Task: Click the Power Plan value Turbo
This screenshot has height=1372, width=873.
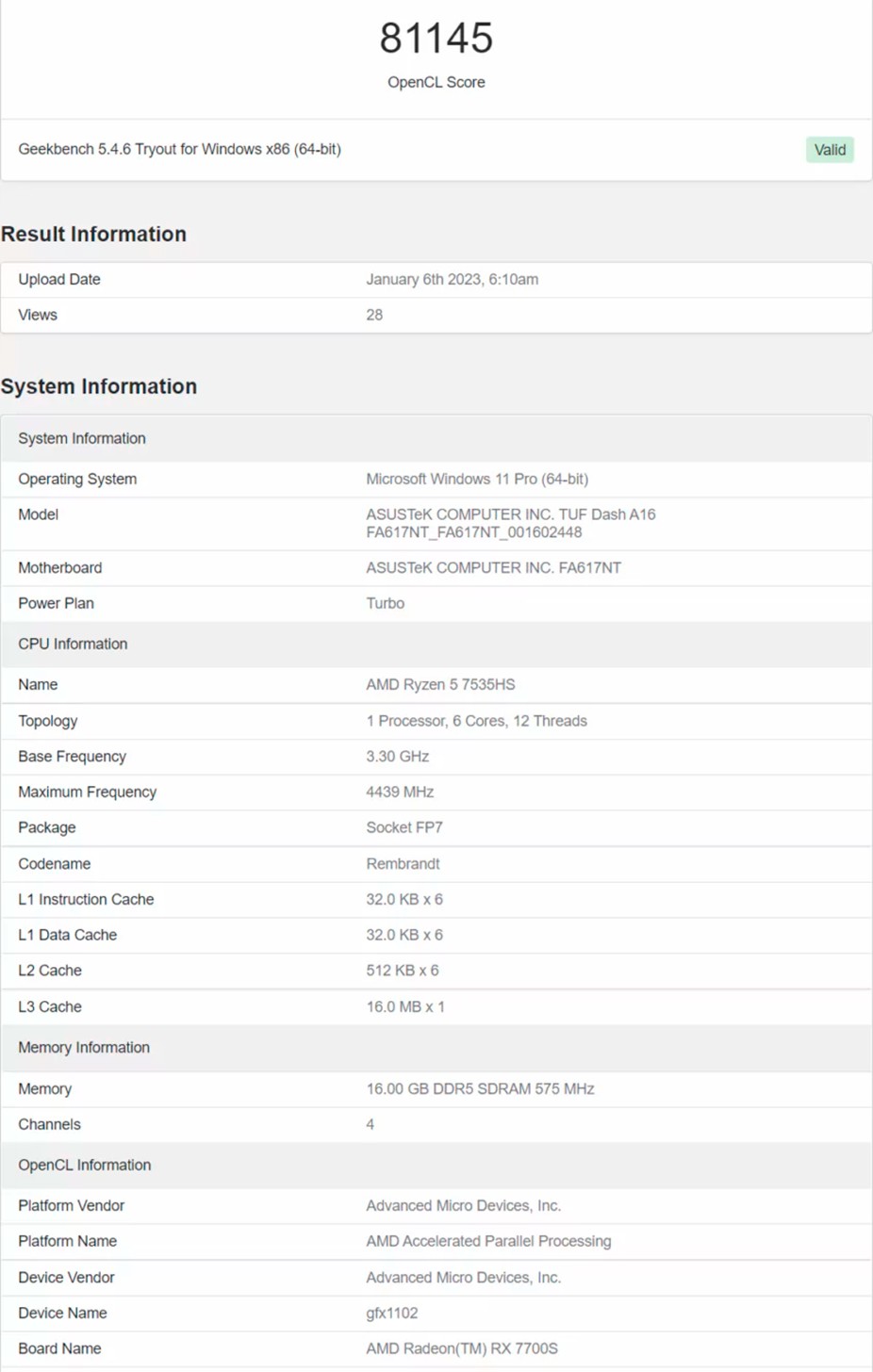Action: pyautogui.click(x=386, y=603)
